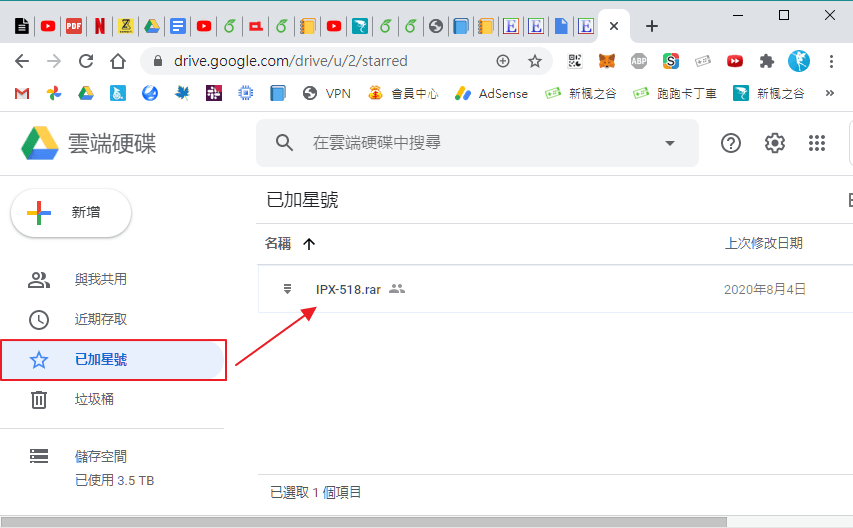Open 與我共用 shared with me
Image resolution: width=853 pixels, height=528 pixels.
101,279
